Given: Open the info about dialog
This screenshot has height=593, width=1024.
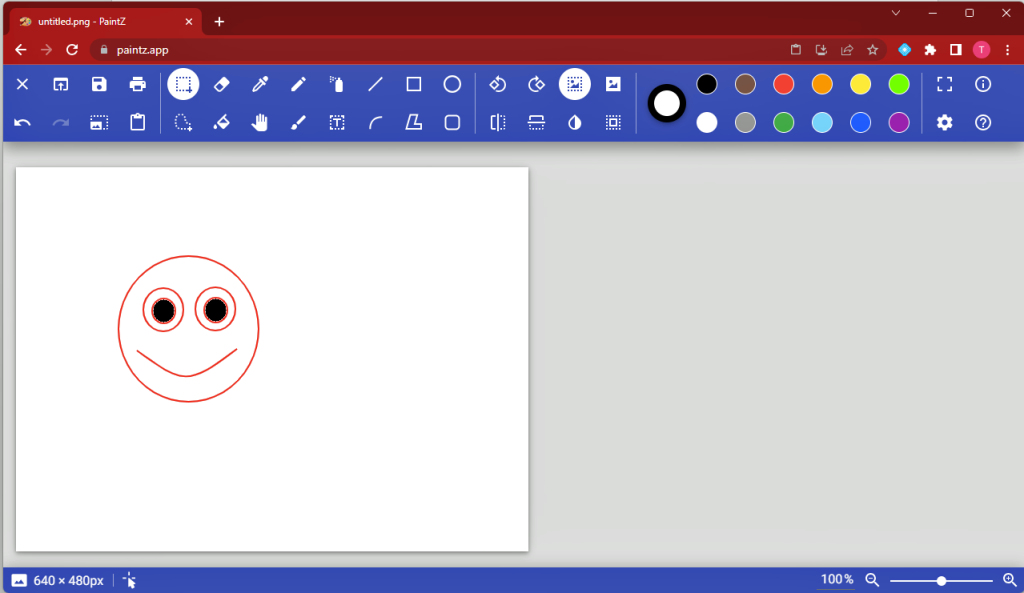Looking at the screenshot, I should pyautogui.click(x=983, y=84).
